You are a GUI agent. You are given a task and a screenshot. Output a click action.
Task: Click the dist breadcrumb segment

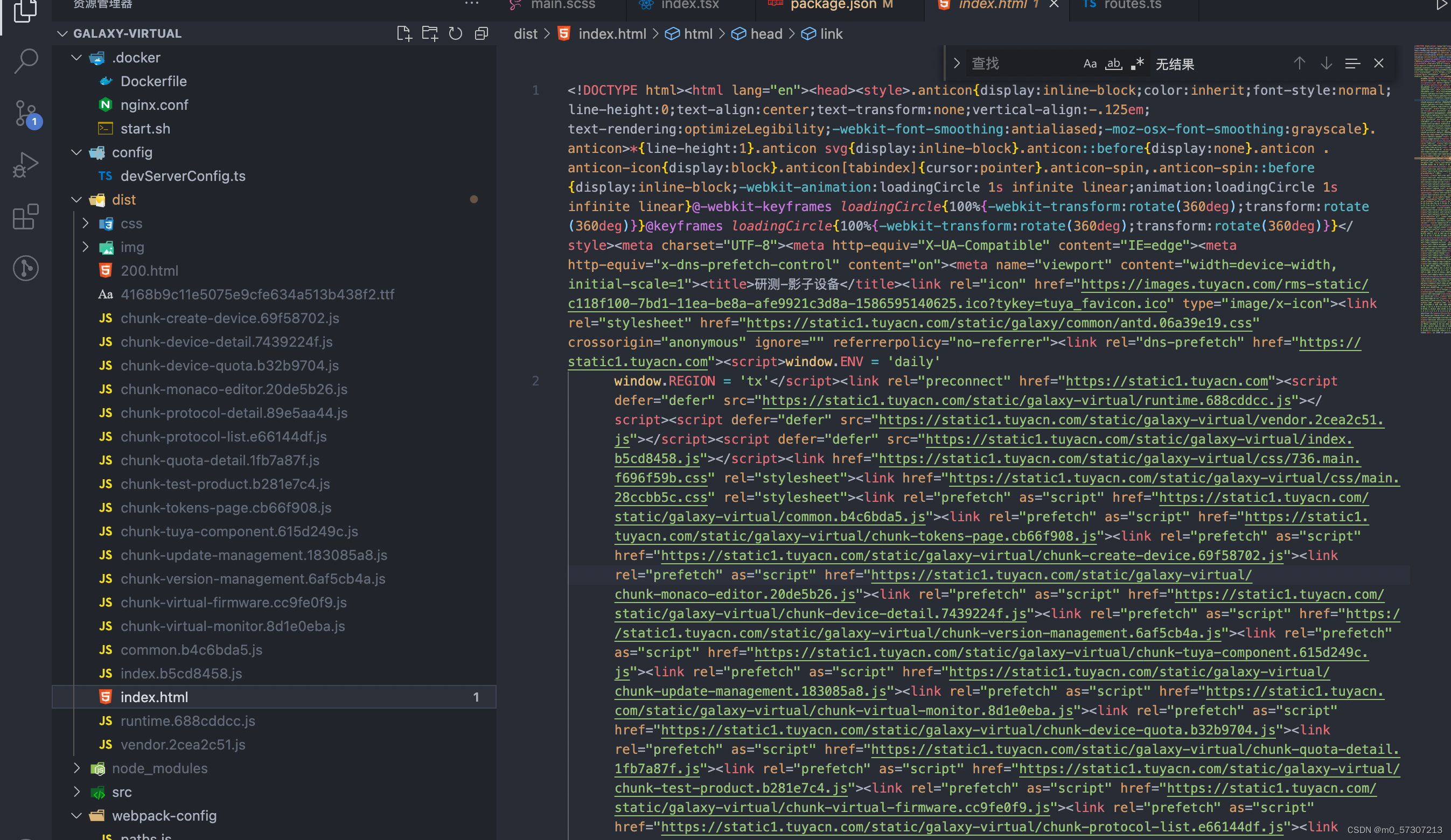[x=525, y=34]
